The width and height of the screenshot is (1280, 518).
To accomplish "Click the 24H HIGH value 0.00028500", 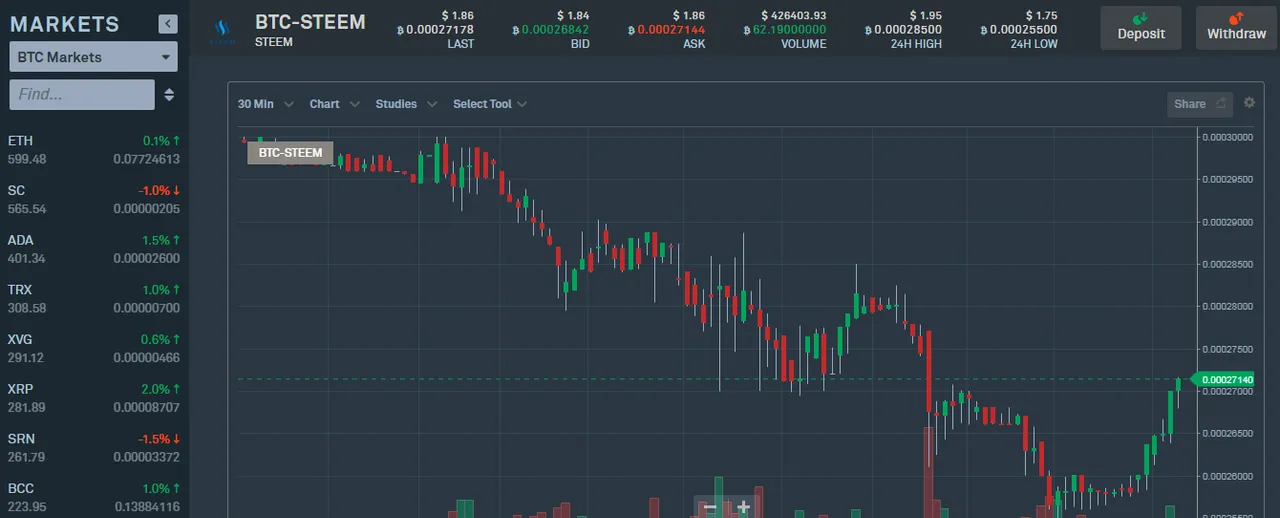I will click(902, 30).
